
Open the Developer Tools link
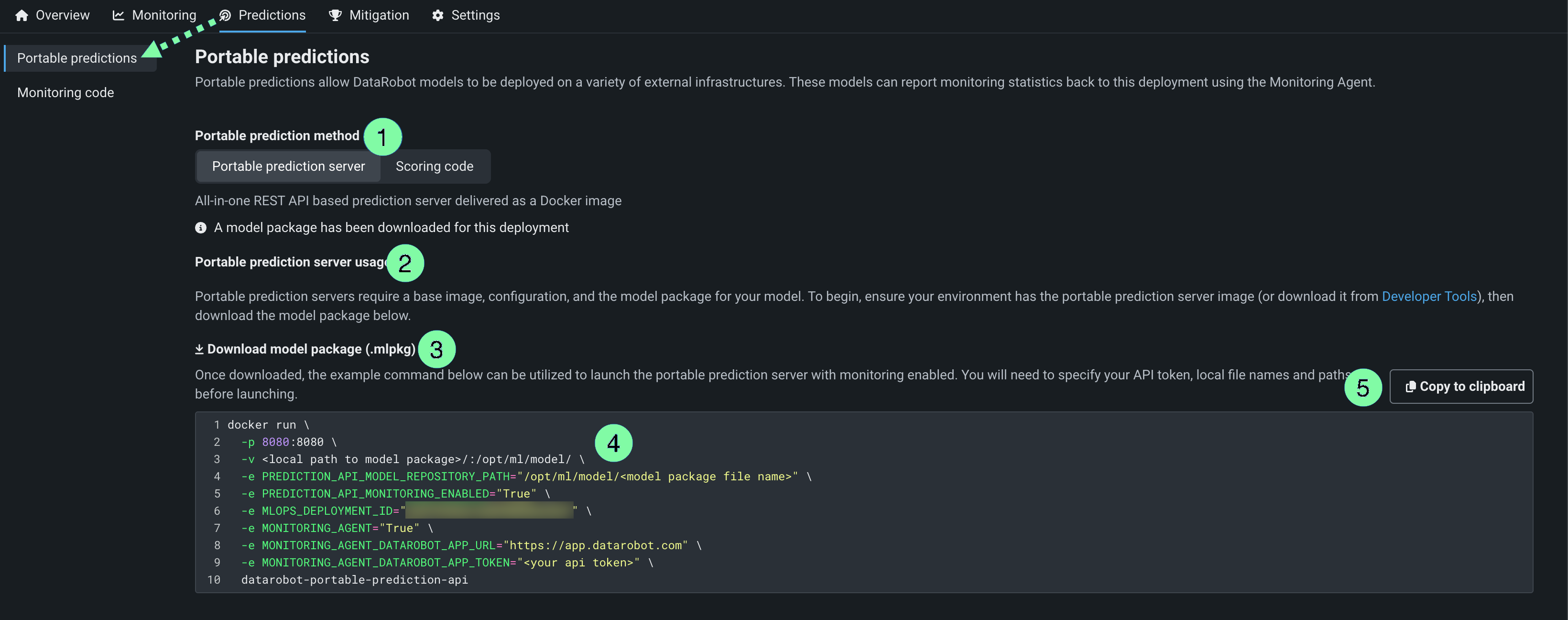1428,297
